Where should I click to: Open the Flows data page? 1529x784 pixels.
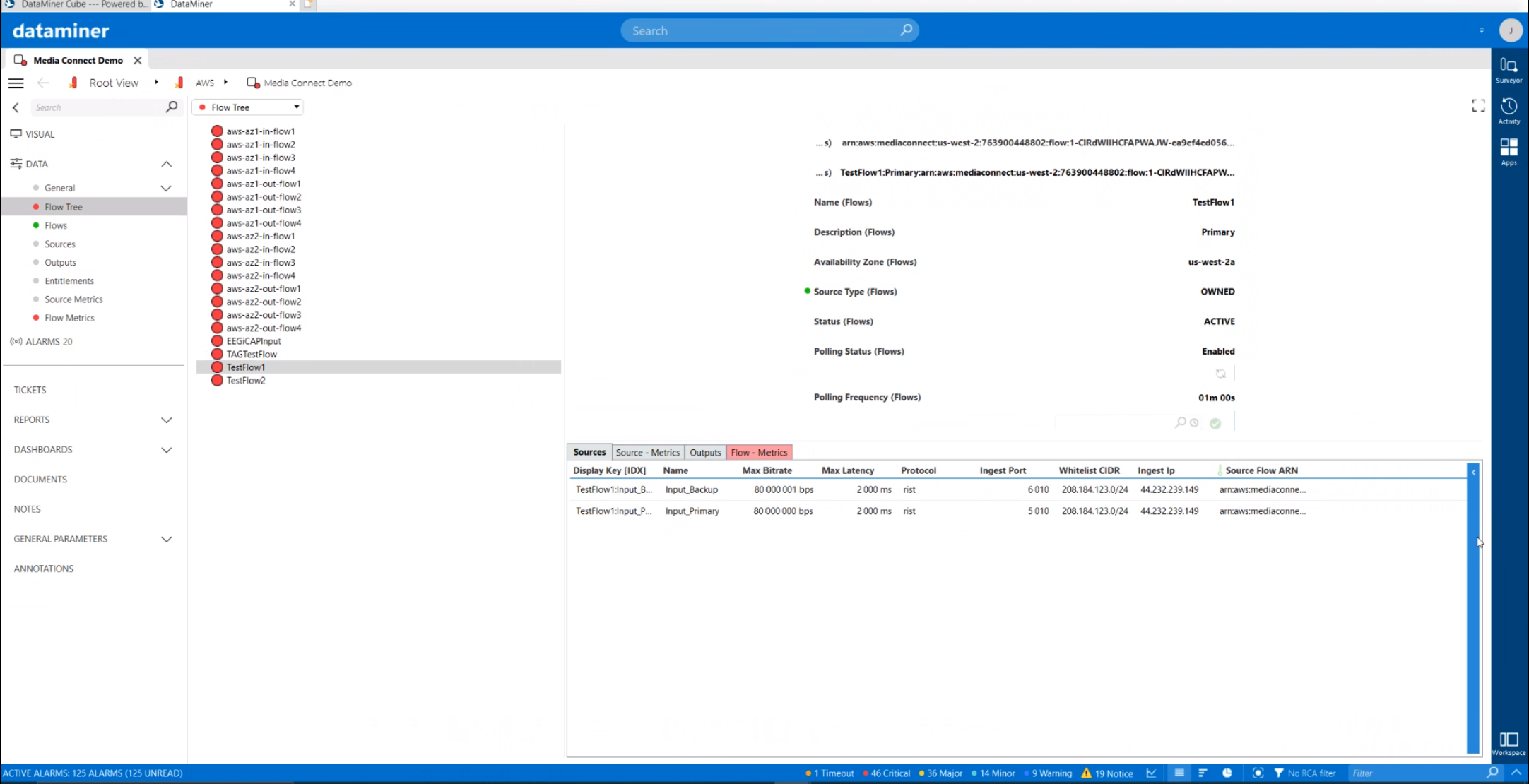(x=56, y=225)
